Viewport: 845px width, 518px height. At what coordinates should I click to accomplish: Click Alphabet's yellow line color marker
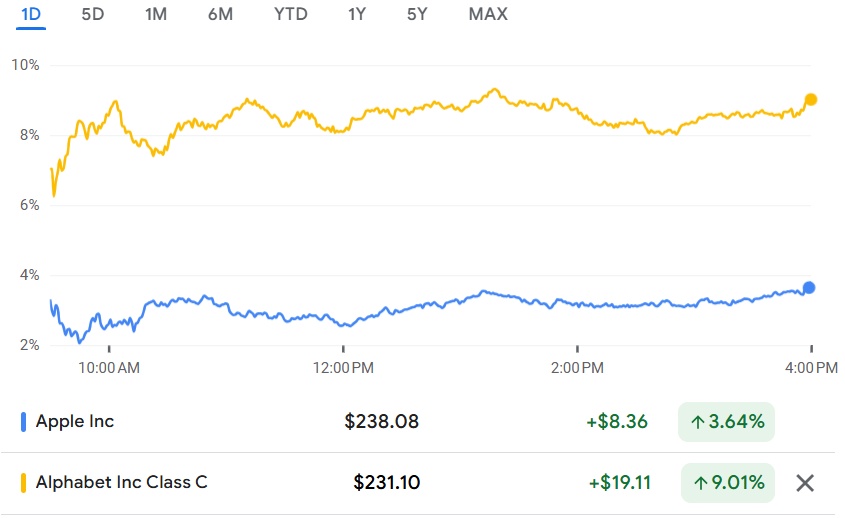[x=23, y=484]
